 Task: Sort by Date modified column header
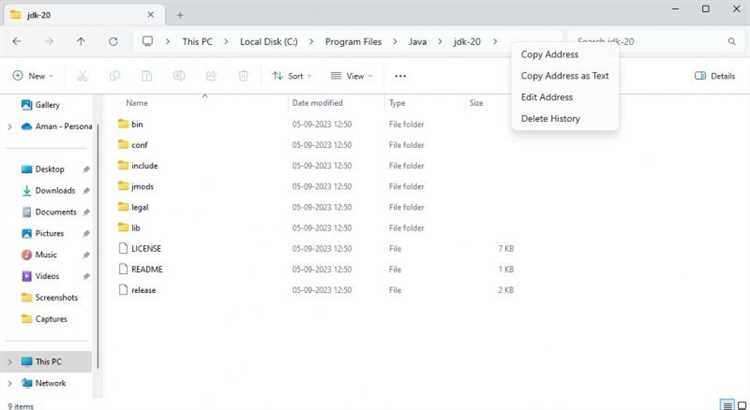317,102
